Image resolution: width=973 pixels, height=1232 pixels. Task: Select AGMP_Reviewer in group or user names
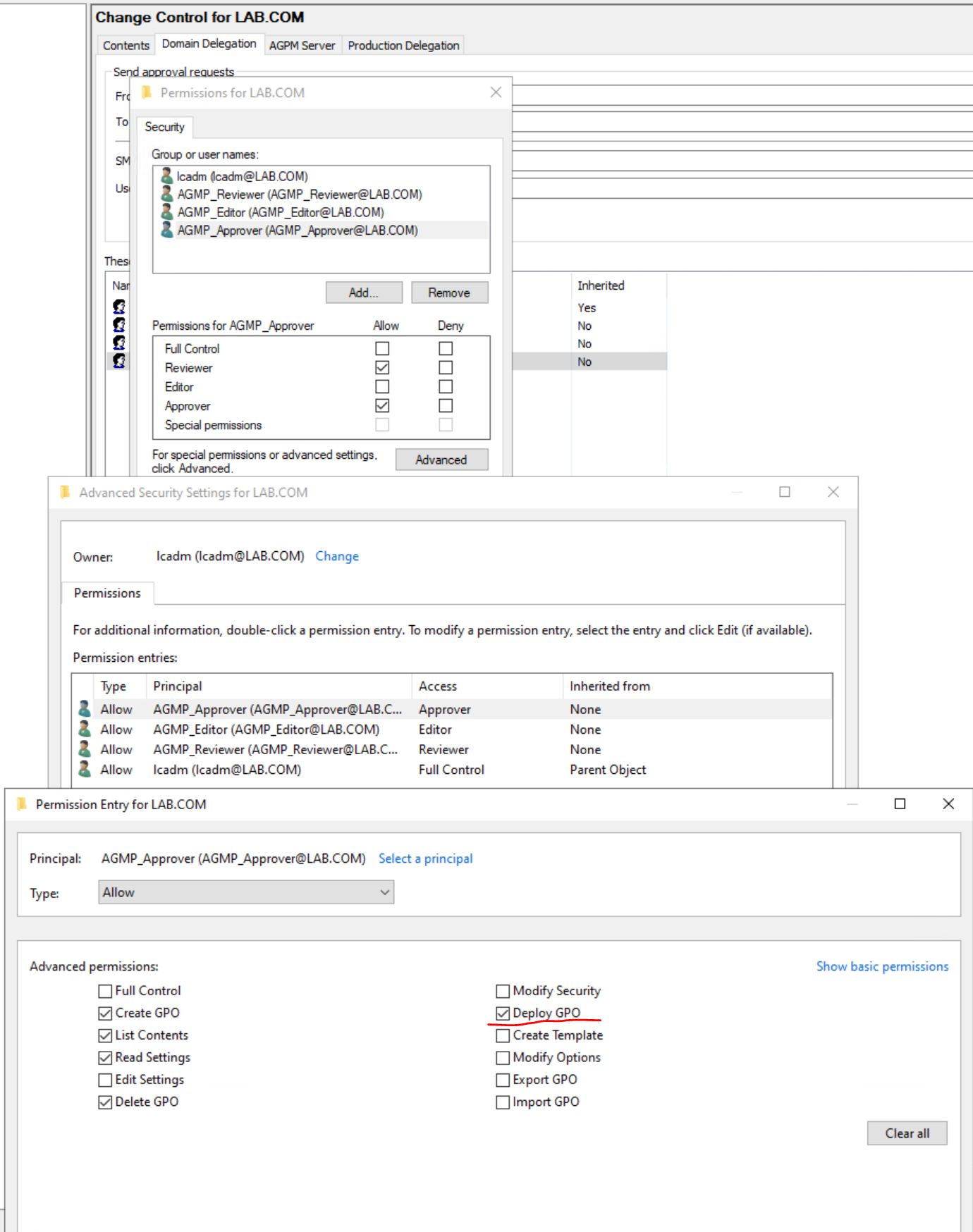pos(322,194)
